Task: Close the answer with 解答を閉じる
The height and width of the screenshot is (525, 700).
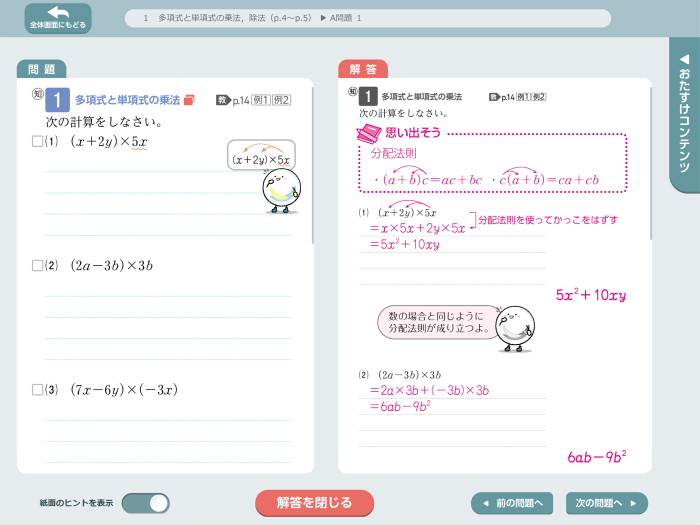Action: tap(314, 503)
